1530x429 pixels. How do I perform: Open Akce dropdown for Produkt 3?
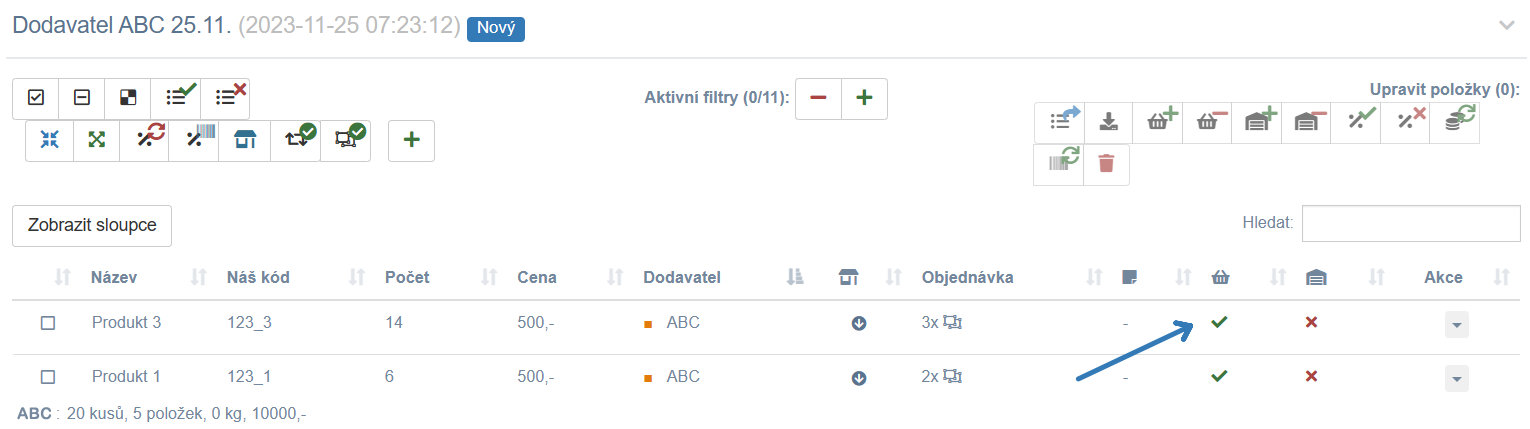[1457, 324]
